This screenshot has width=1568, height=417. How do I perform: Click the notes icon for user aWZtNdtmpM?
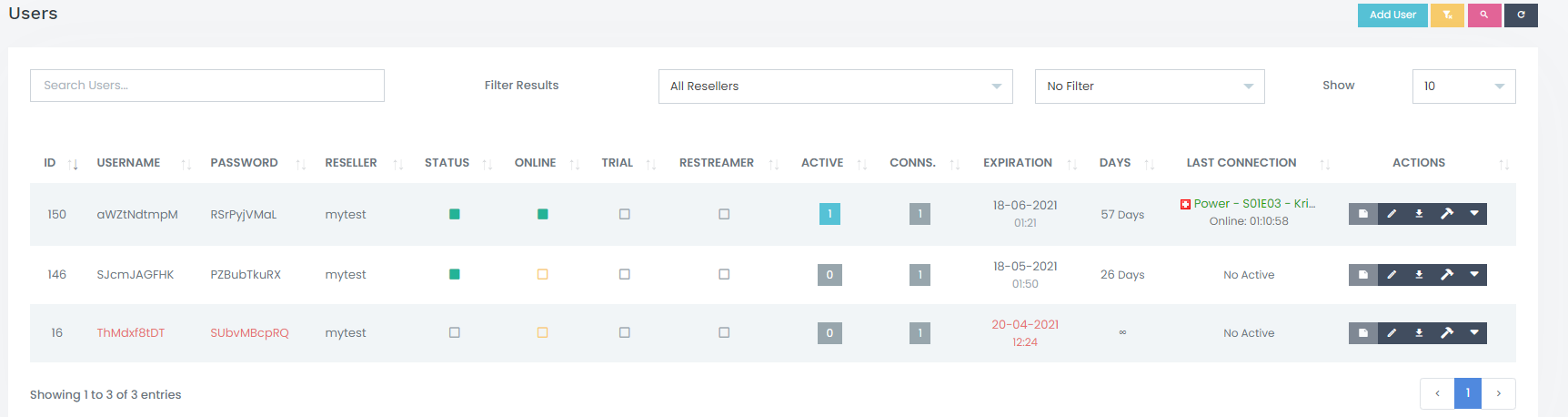[1362, 214]
